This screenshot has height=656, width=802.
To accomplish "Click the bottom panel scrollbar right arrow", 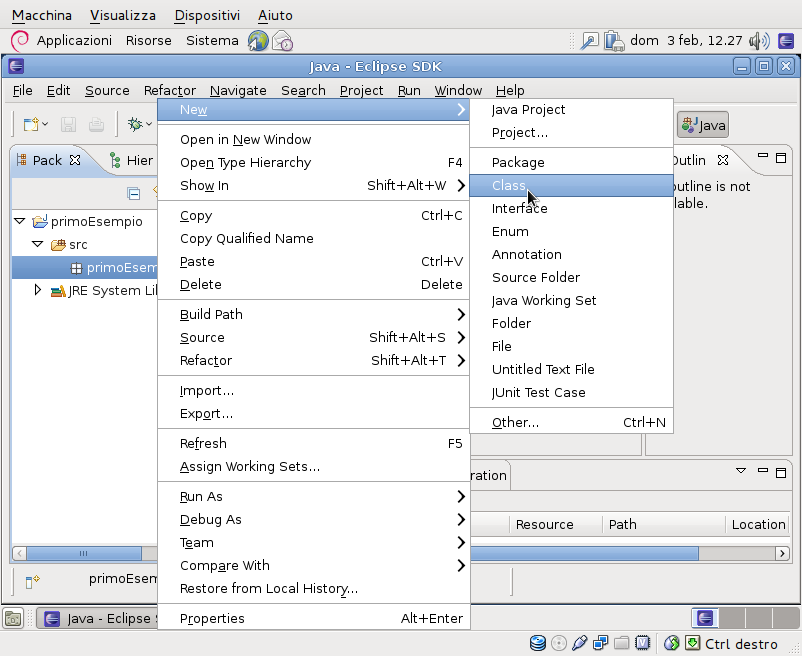I will (782, 553).
